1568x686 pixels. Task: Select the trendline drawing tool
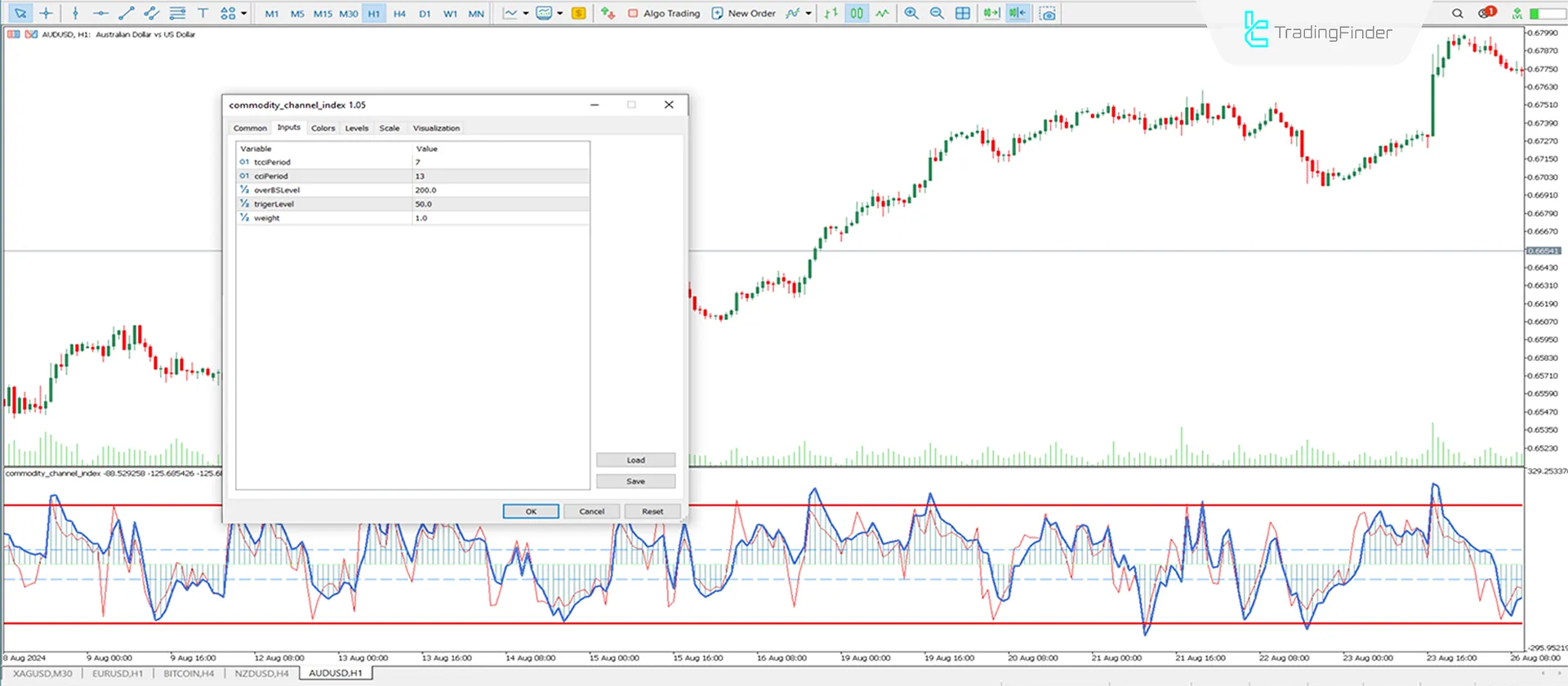[x=126, y=13]
